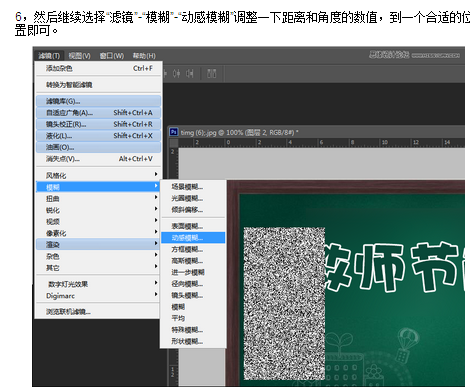This screenshot has width=470, height=391.
Task: Select plain 模糊 entry in blur submenu
Action: tap(193, 307)
